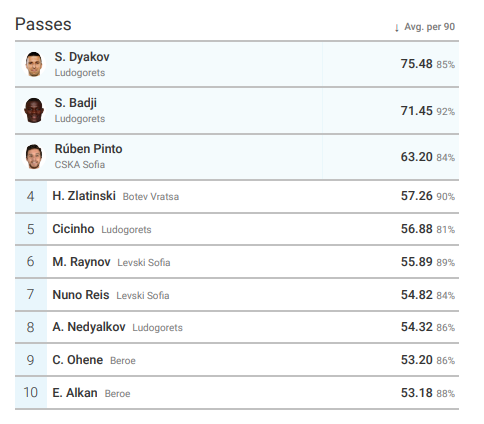The height and width of the screenshot is (424, 484).
Task: Open Rúben Pinto player name link
Action: (88, 149)
